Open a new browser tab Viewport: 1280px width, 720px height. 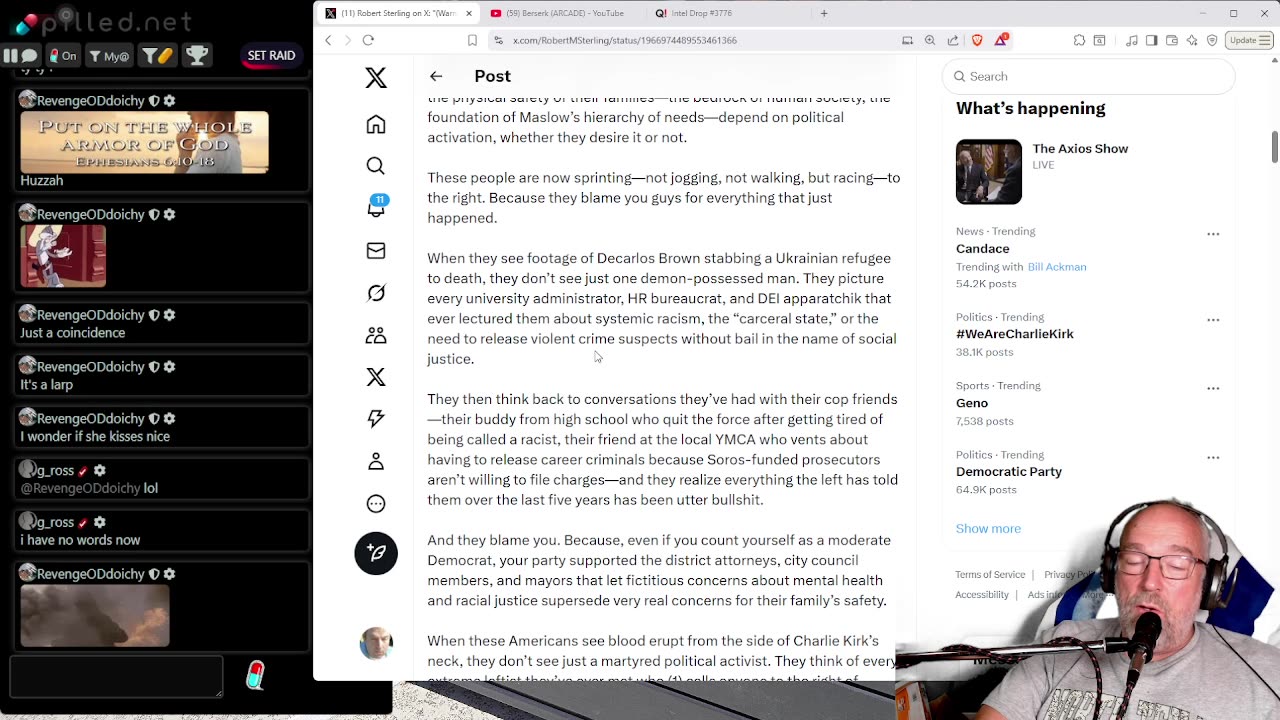pyautogui.click(x=824, y=13)
